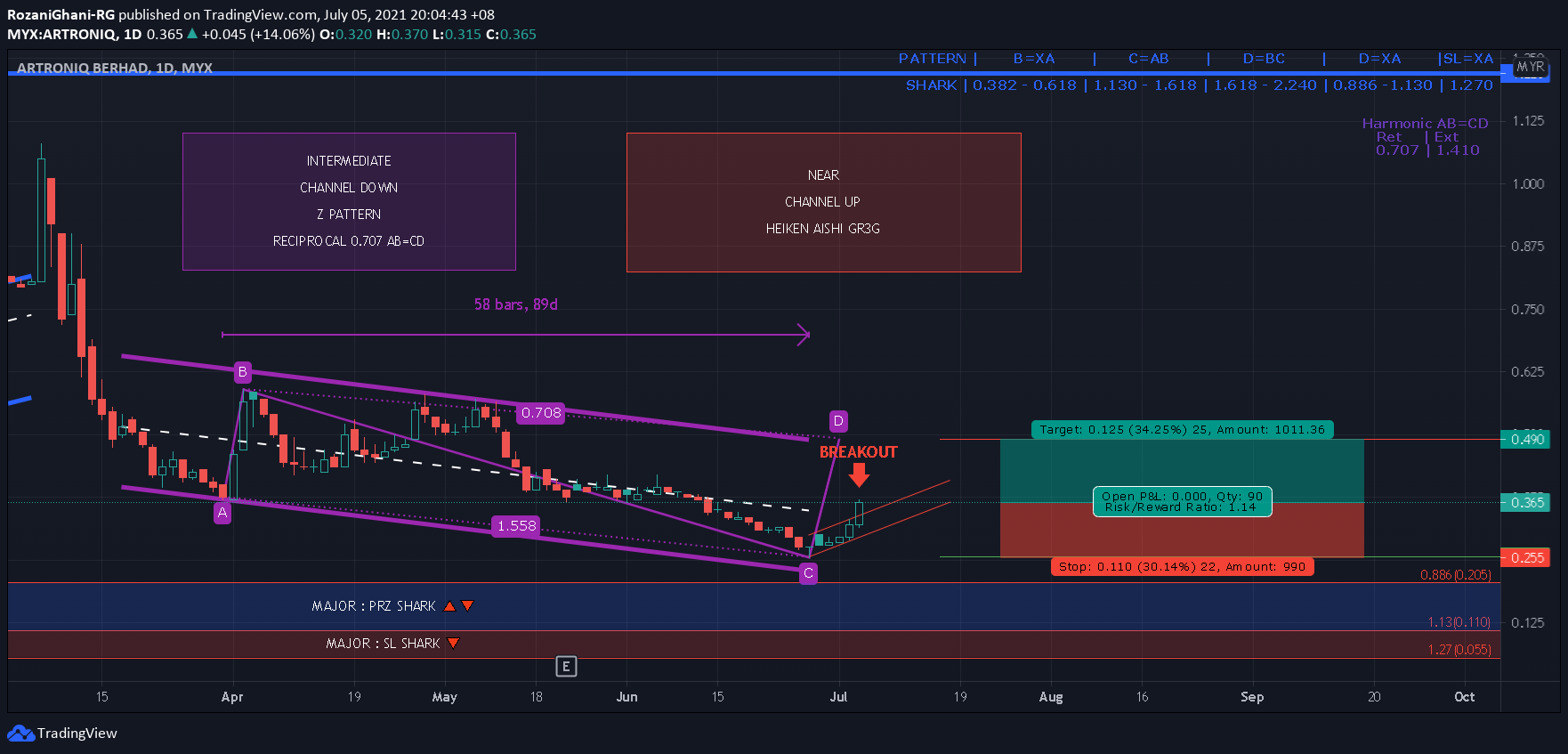The height and width of the screenshot is (754, 1568).
Task: Click the 1.000 price axis label
Action: pyautogui.click(x=1529, y=183)
